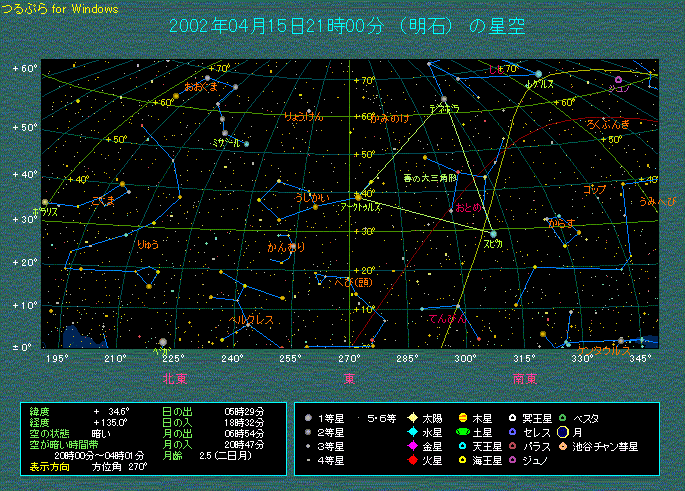Select the 月 moon icon in legend
Image resolution: width=685 pixels, height=491 pixels.
[563, 432]
